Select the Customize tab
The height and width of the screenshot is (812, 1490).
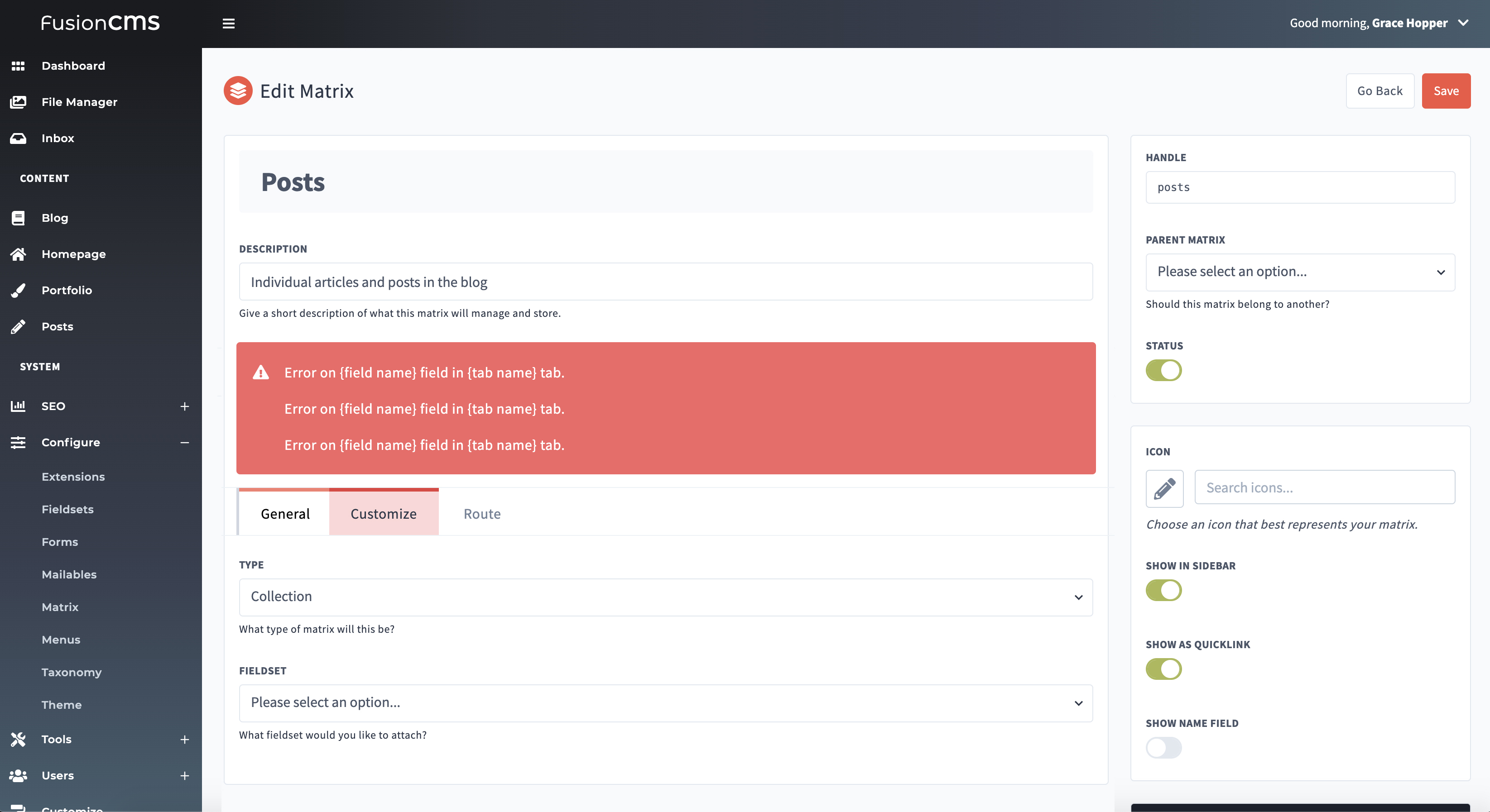(384, 514)
